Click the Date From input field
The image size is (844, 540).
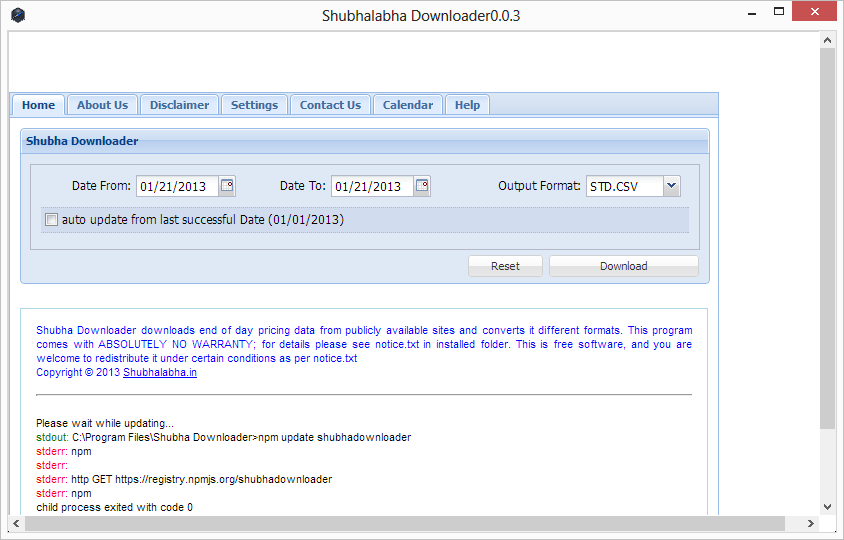tap(177, 186)
